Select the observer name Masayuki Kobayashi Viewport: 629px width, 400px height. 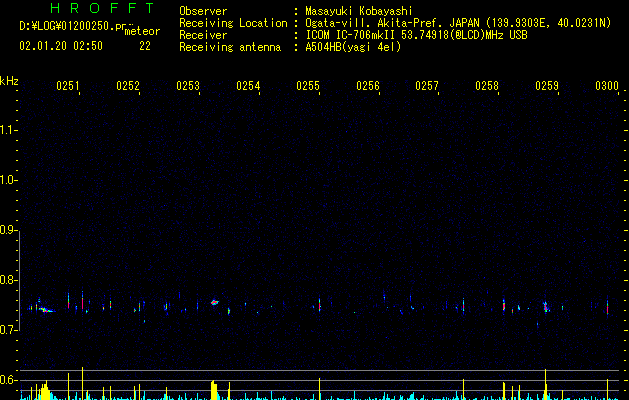[359, 11]
